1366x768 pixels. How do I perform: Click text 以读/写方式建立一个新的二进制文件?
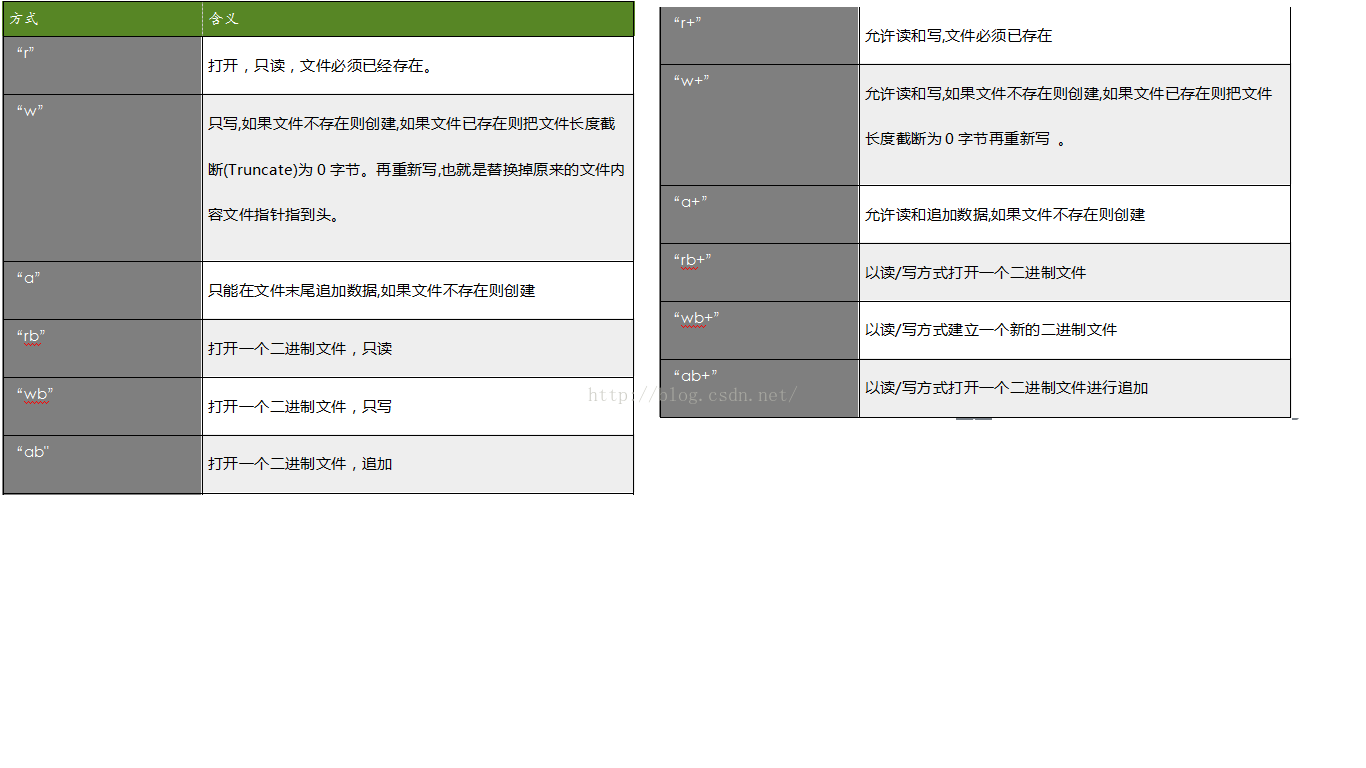click(991, 330)
